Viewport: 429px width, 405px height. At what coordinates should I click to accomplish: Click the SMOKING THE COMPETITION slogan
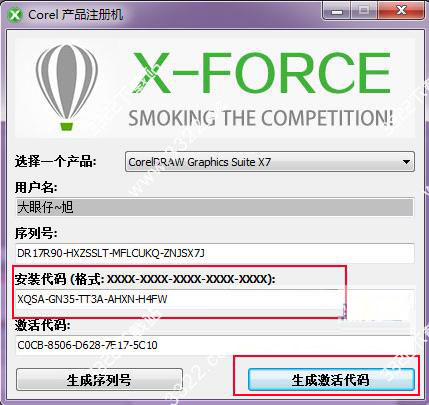click(261, 117)
